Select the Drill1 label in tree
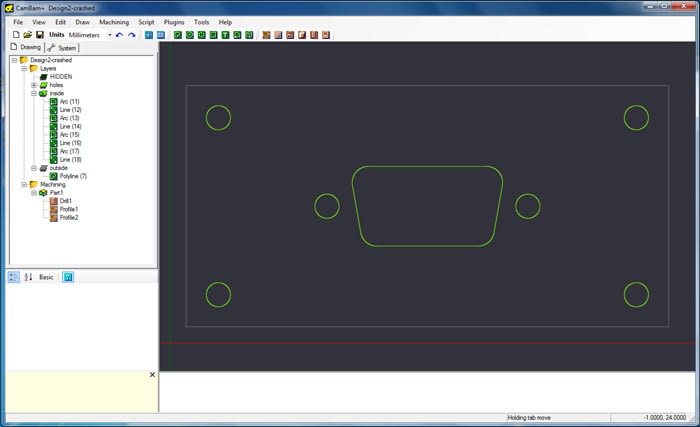 tap(66, 201)
